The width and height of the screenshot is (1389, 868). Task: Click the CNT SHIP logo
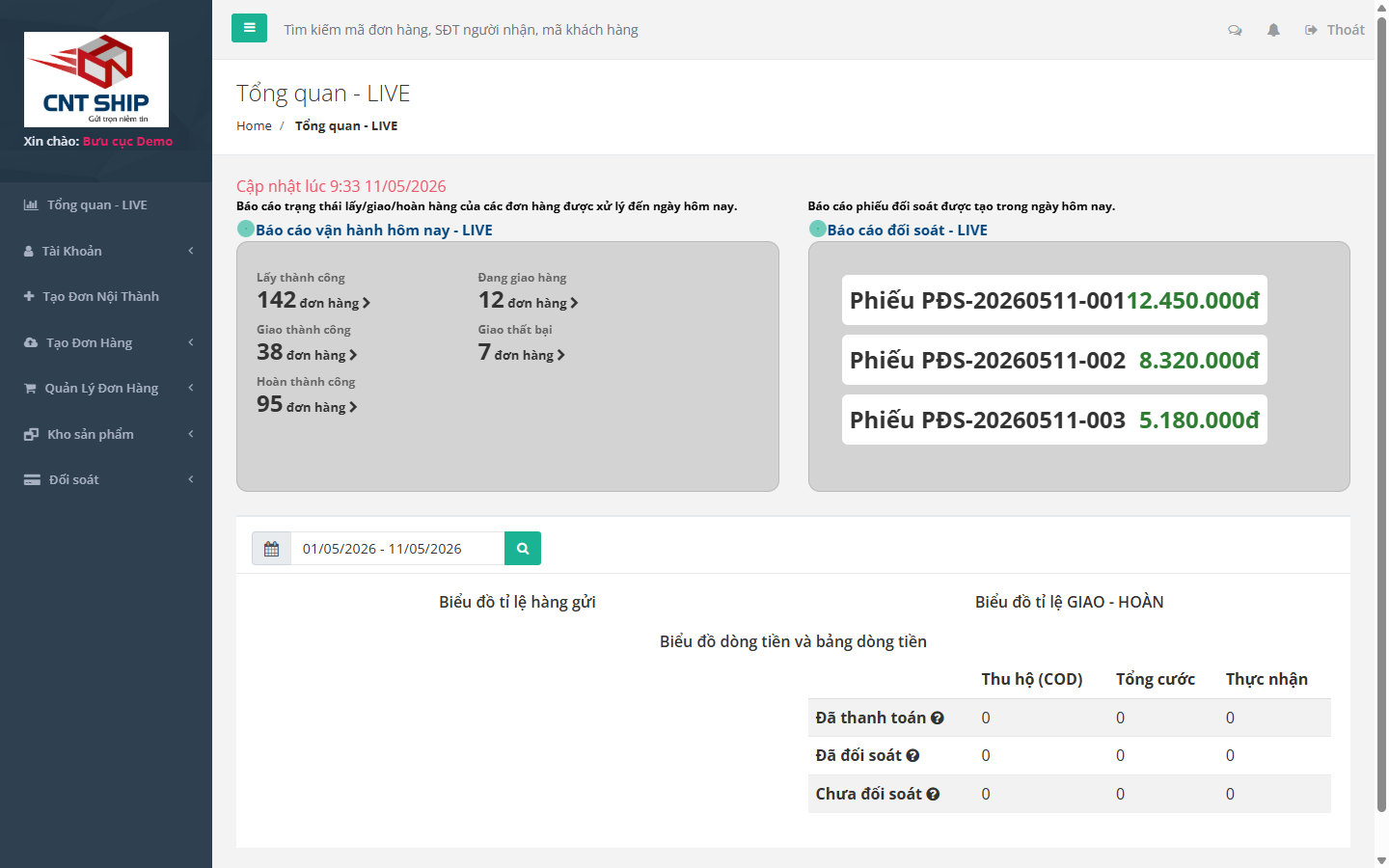[96, 79]
